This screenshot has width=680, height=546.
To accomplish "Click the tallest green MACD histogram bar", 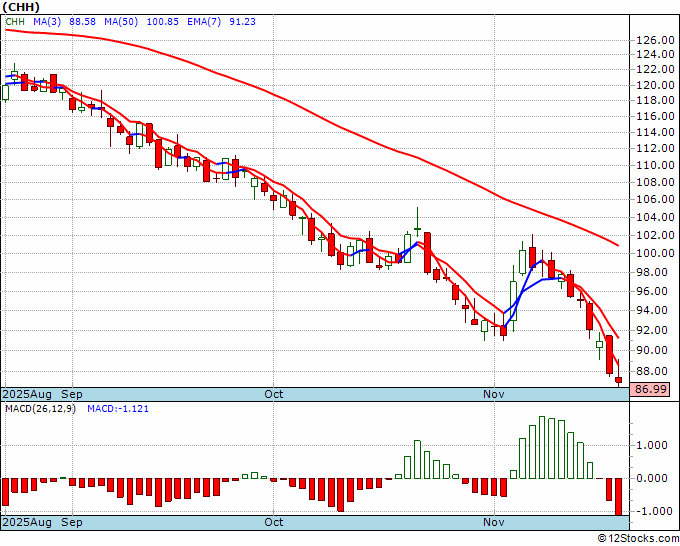I will click(x=542, y=448).
